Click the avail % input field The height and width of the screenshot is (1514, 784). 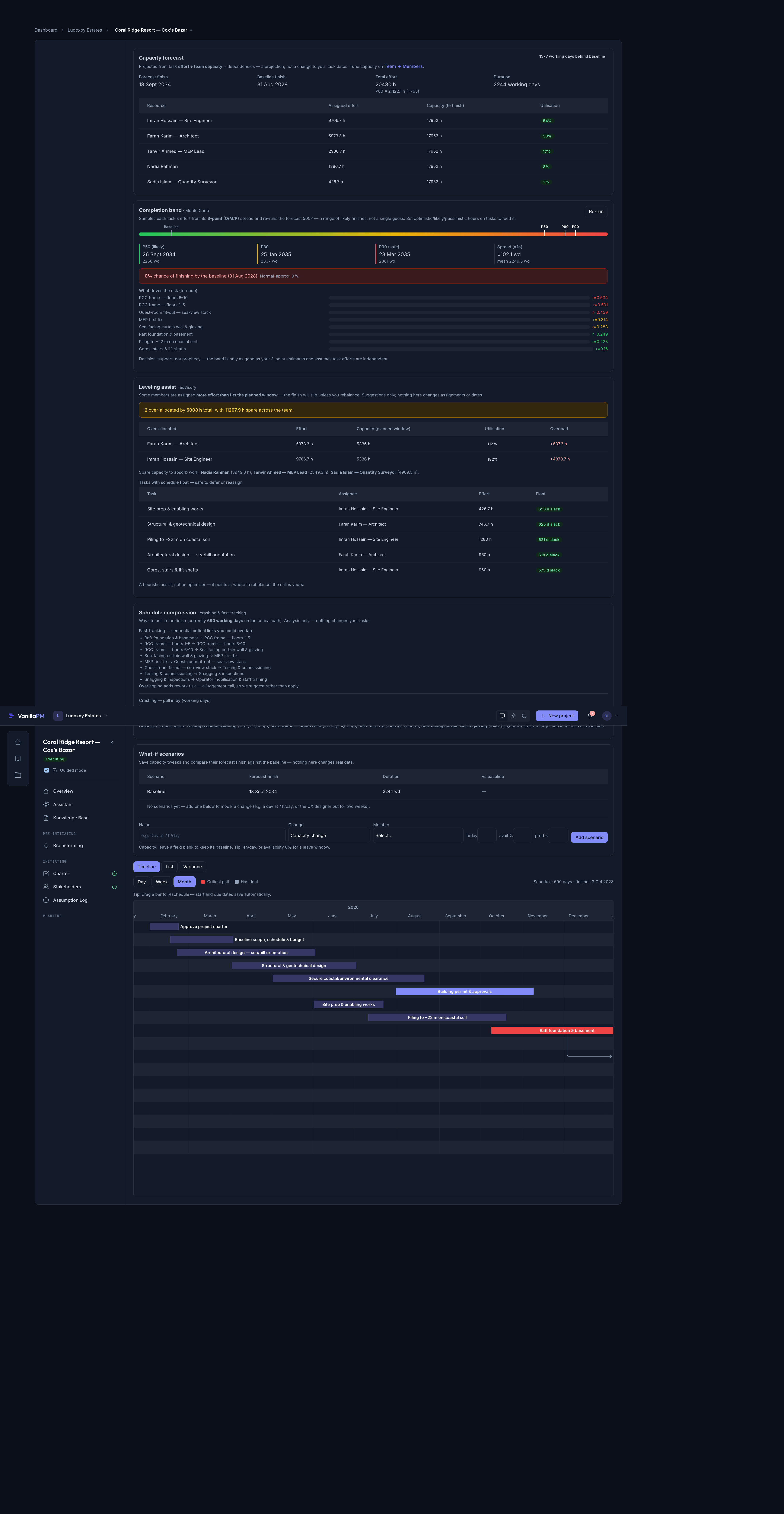[523, 836]
